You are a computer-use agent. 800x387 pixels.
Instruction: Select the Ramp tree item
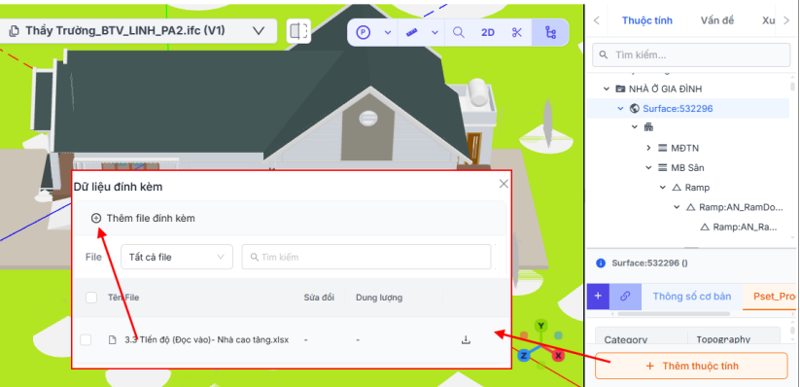[x=697, y=188]
